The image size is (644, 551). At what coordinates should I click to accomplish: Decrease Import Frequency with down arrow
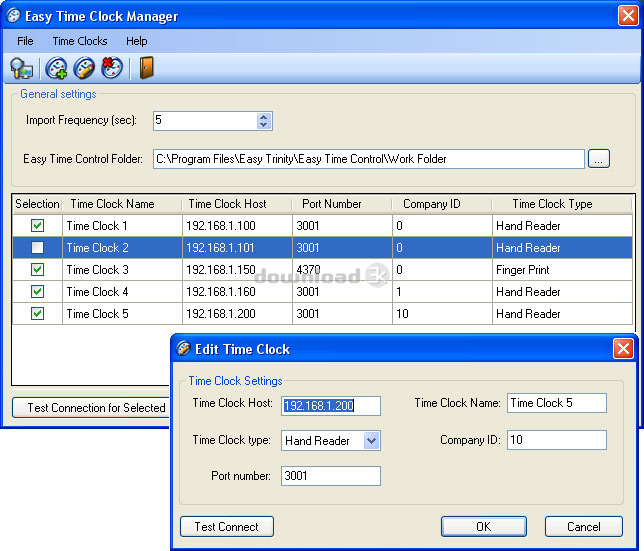(264, 125)
